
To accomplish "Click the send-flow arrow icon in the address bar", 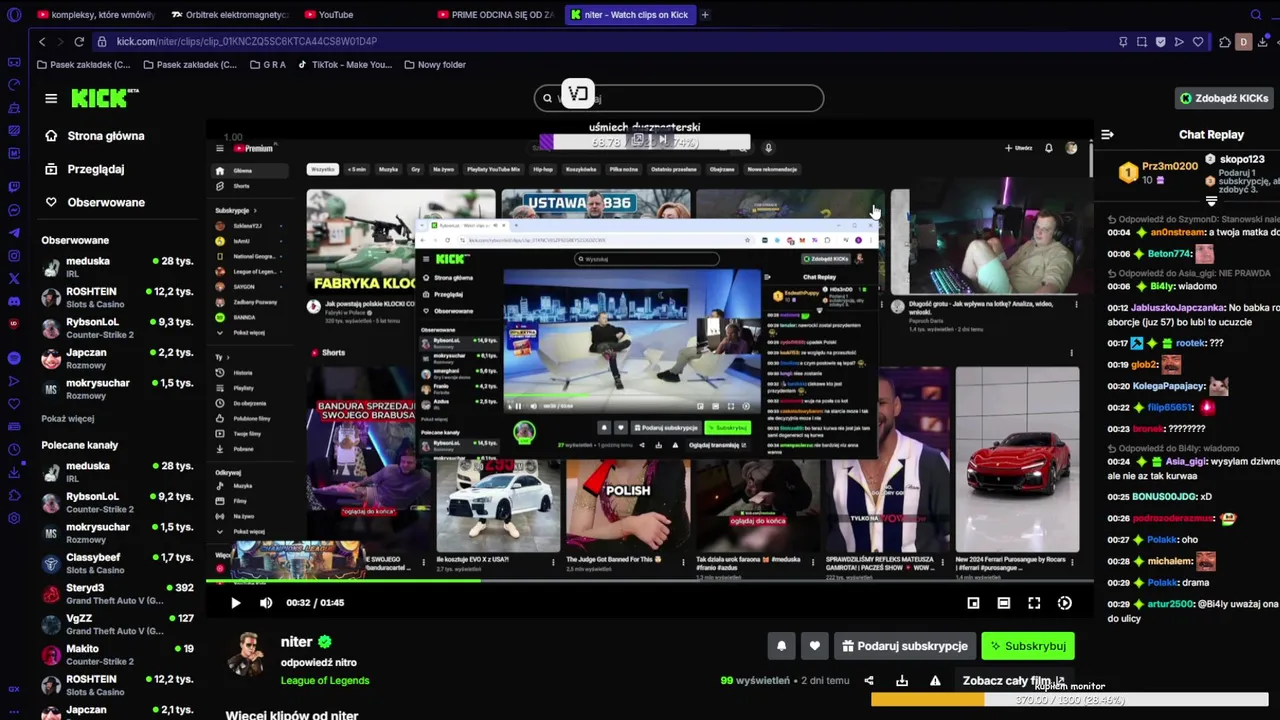I will click(1179, 42).
